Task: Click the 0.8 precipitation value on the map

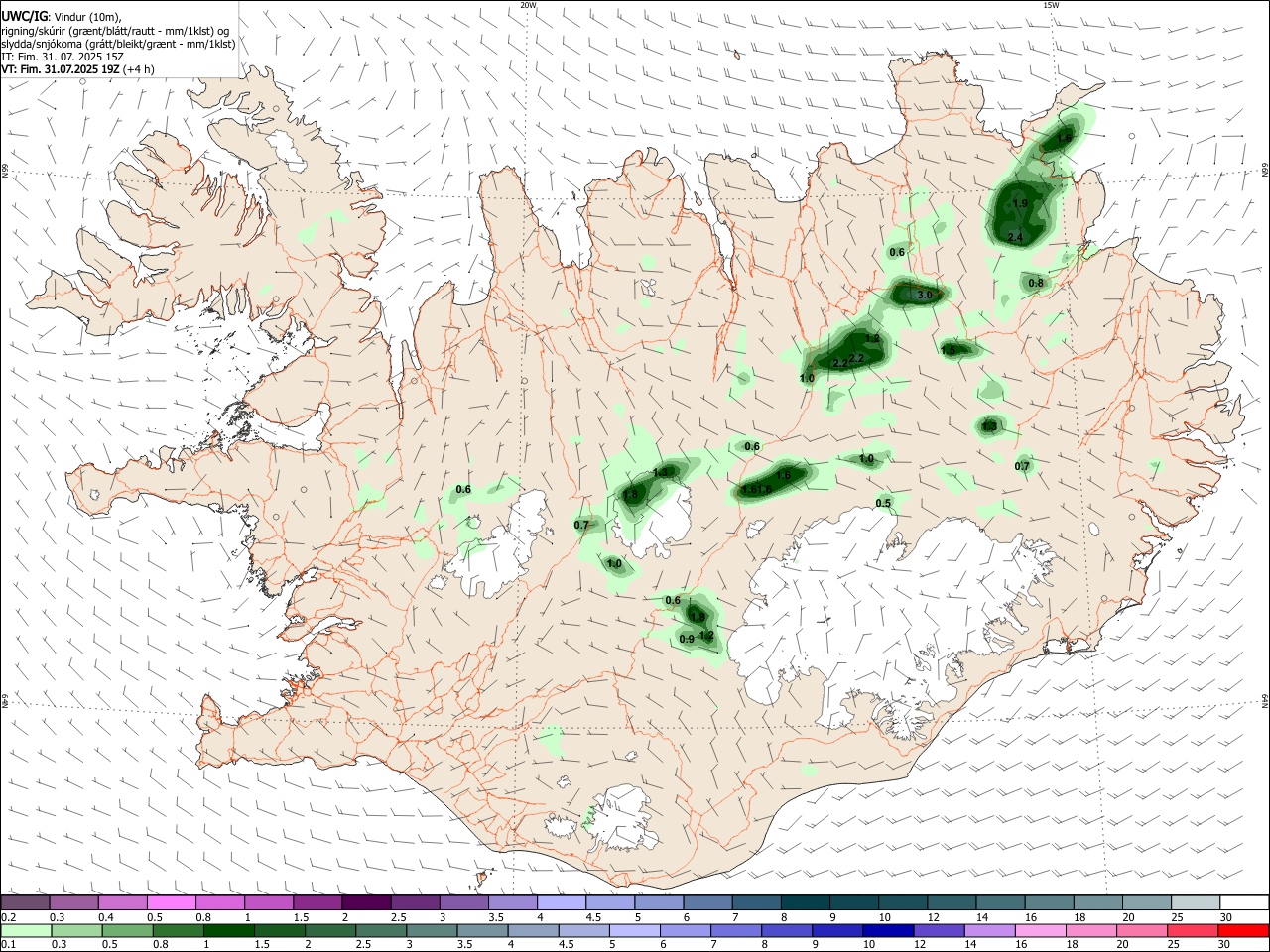Action: tap(1036, 283)
